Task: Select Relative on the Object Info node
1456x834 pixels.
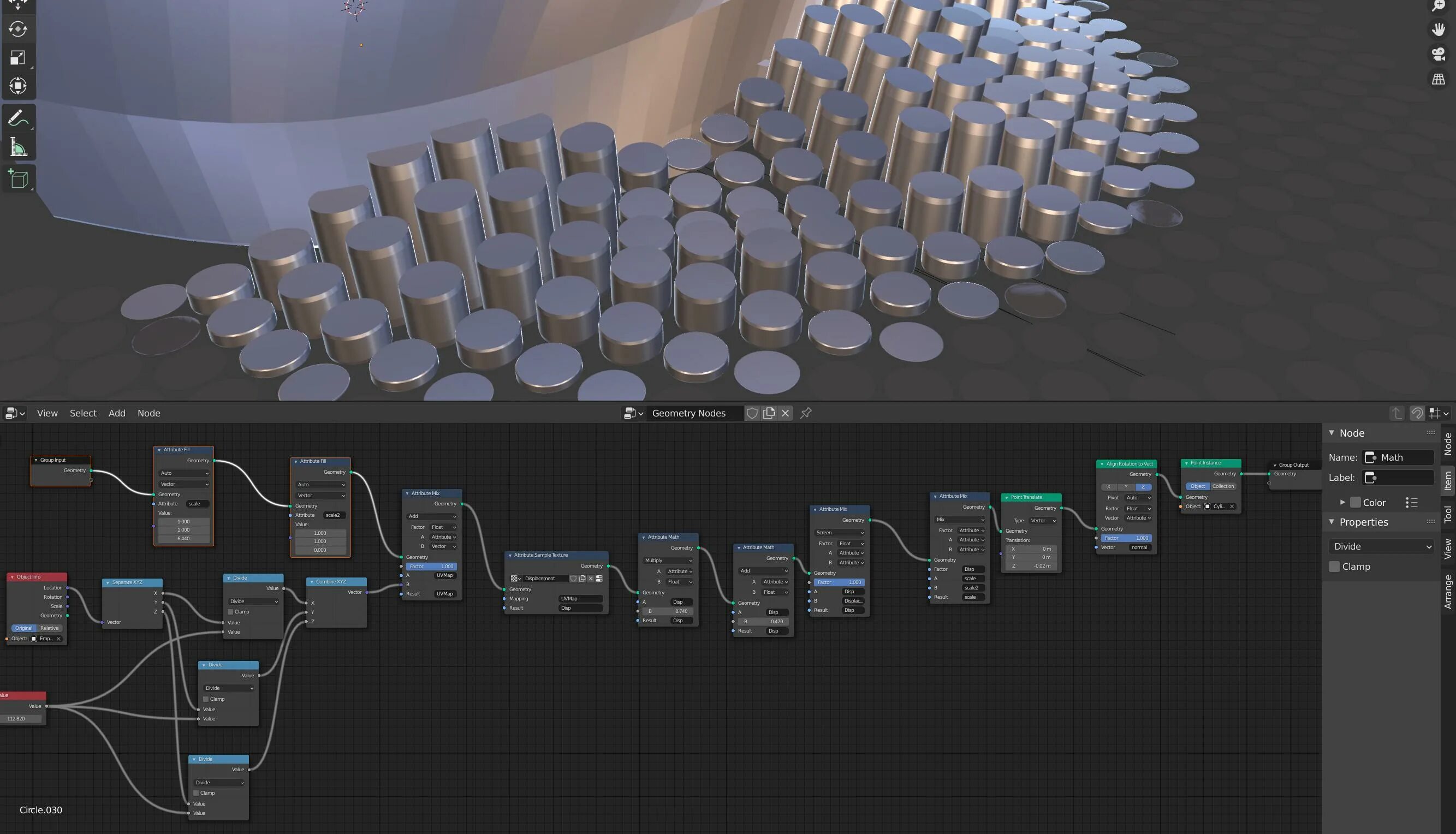Action: 49,628
